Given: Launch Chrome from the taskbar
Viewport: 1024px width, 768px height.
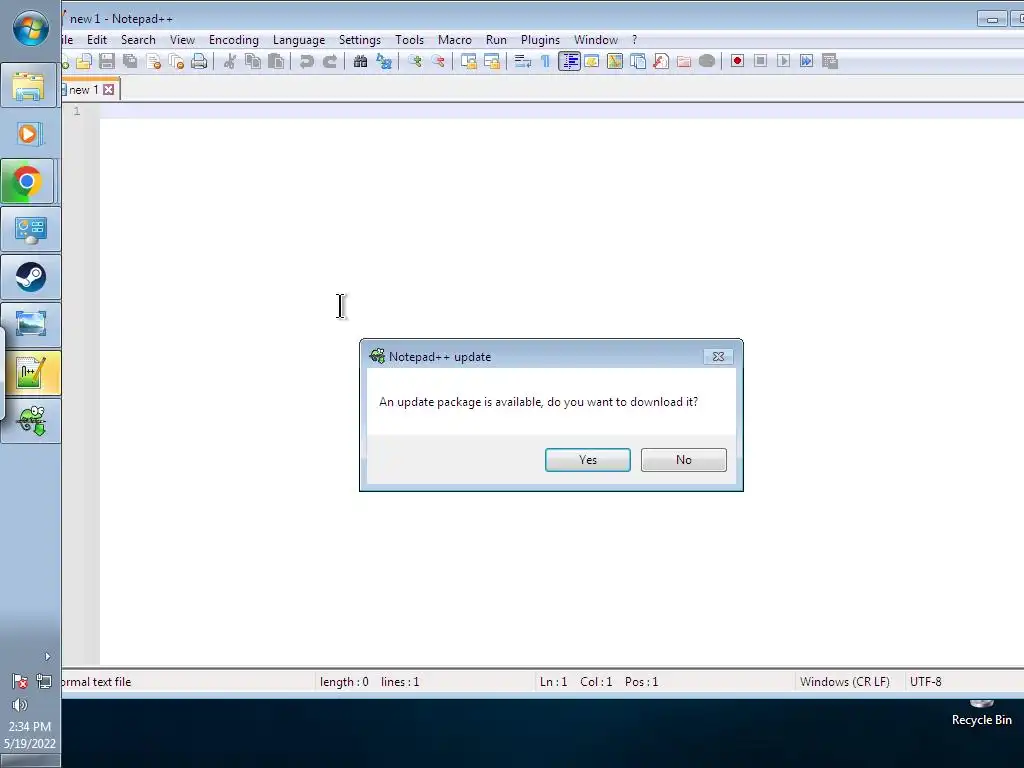Looking at the screenshot, I should click(28, 181).
